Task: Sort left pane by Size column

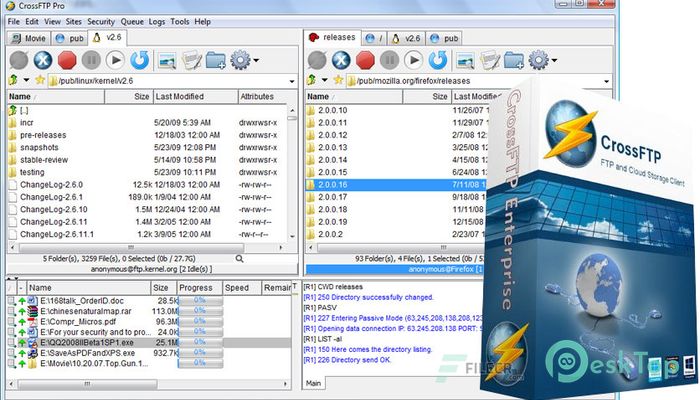Action: coord(128,96)
